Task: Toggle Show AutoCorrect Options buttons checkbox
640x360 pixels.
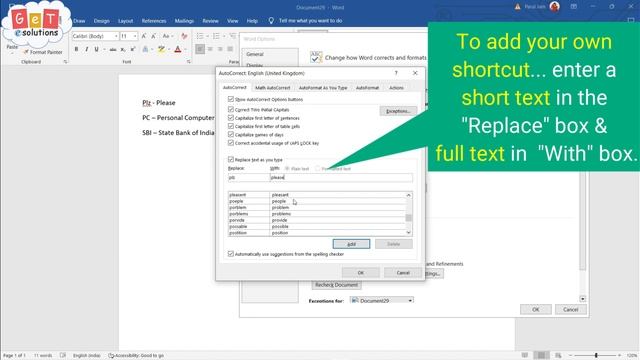Action: click(231, 99)
